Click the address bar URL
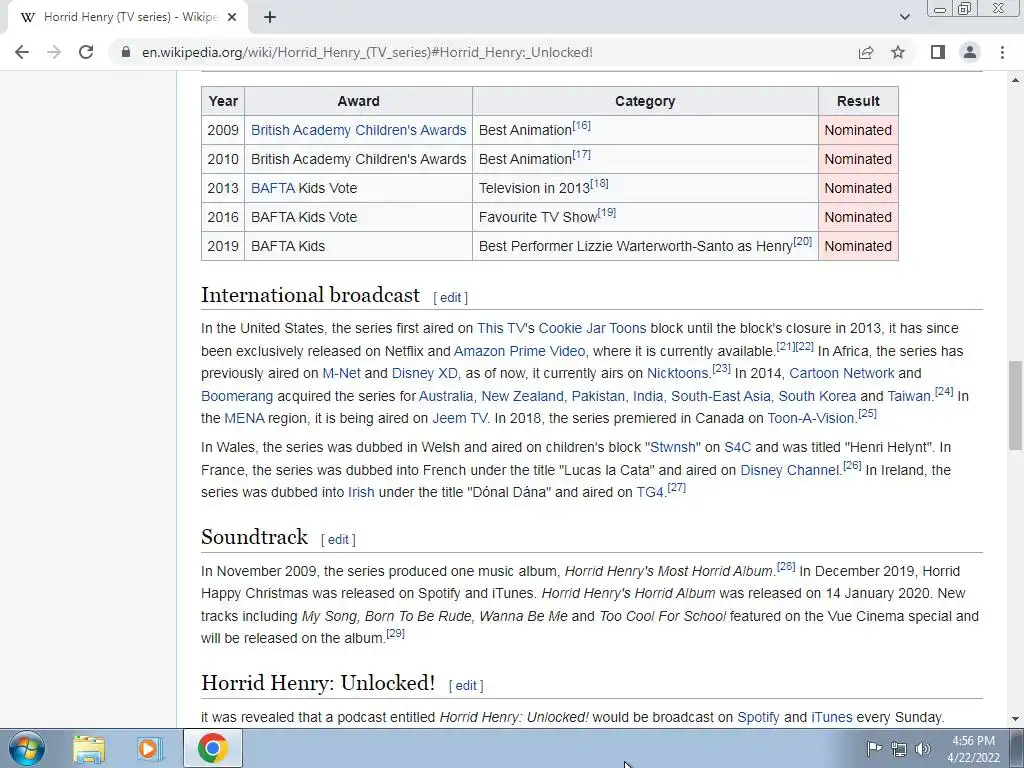 tap(367, 52)
